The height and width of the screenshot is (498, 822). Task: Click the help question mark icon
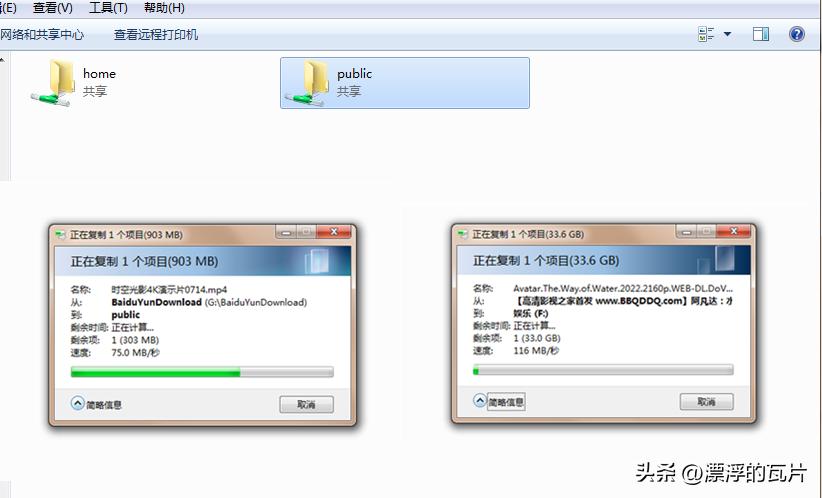tap(796, 34)
